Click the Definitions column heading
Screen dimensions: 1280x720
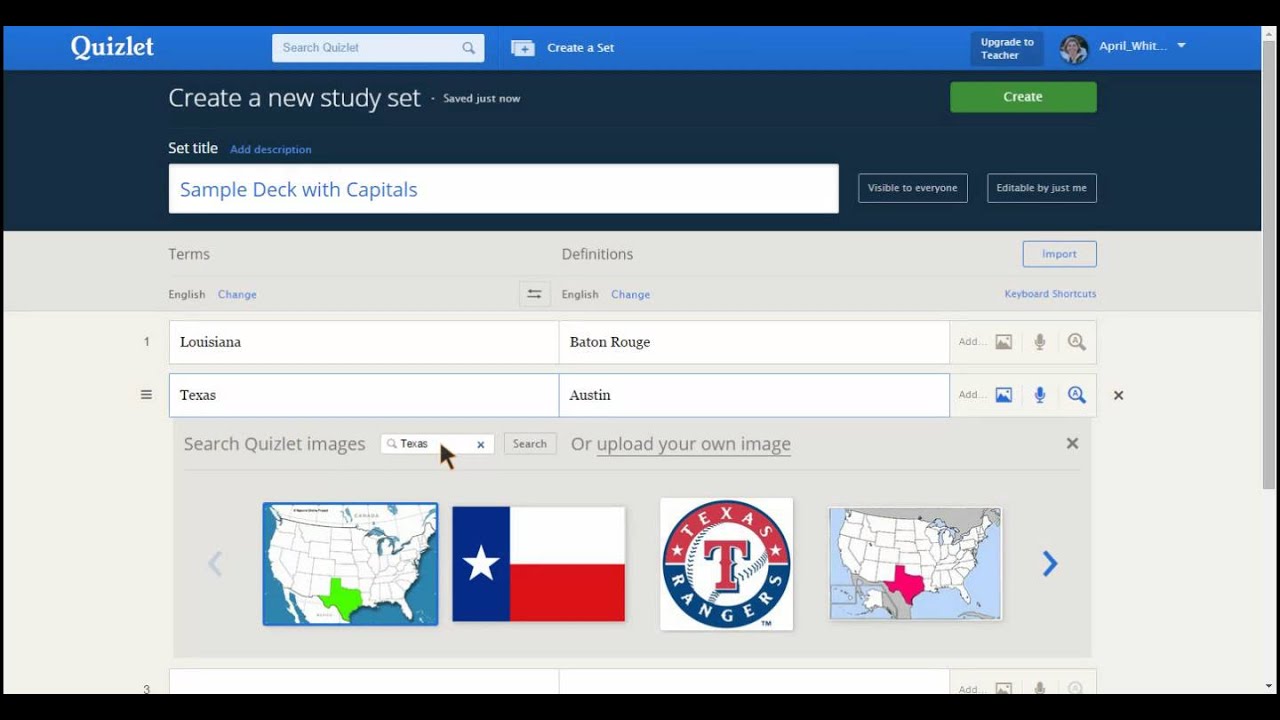(597, 254)
